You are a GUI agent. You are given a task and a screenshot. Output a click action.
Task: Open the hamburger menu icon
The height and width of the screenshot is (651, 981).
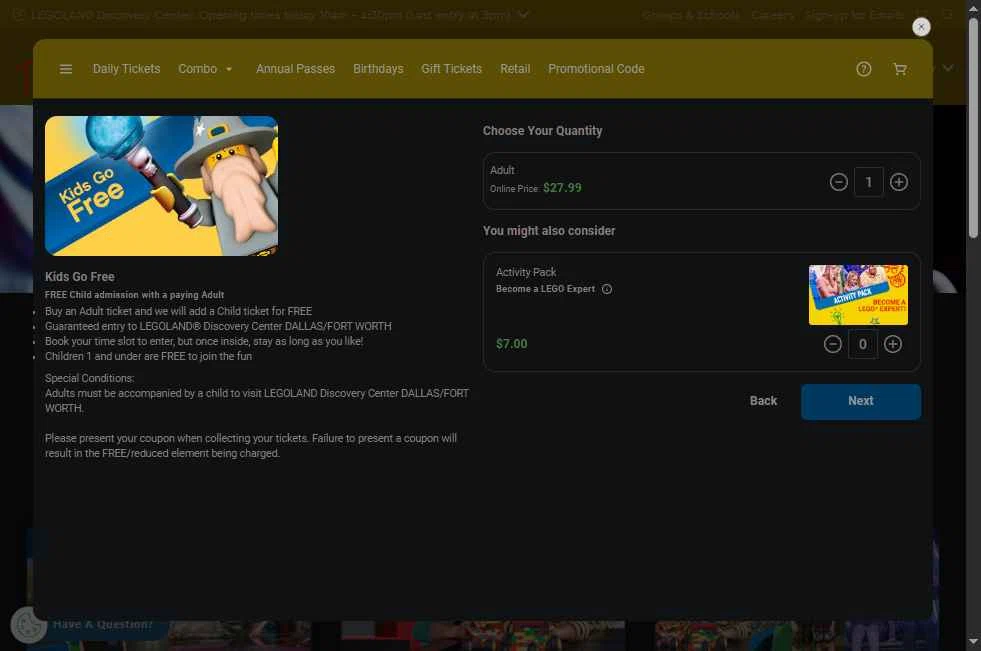tap(66, 69)
